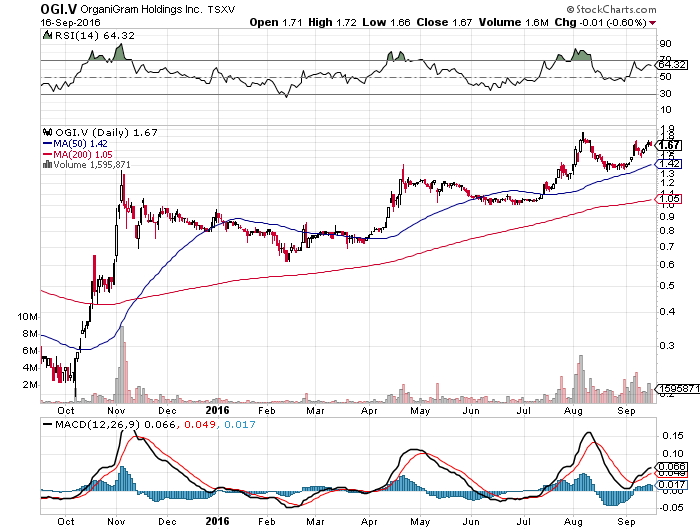
Task: Click the Open 1.71 value
Action: 276,22
